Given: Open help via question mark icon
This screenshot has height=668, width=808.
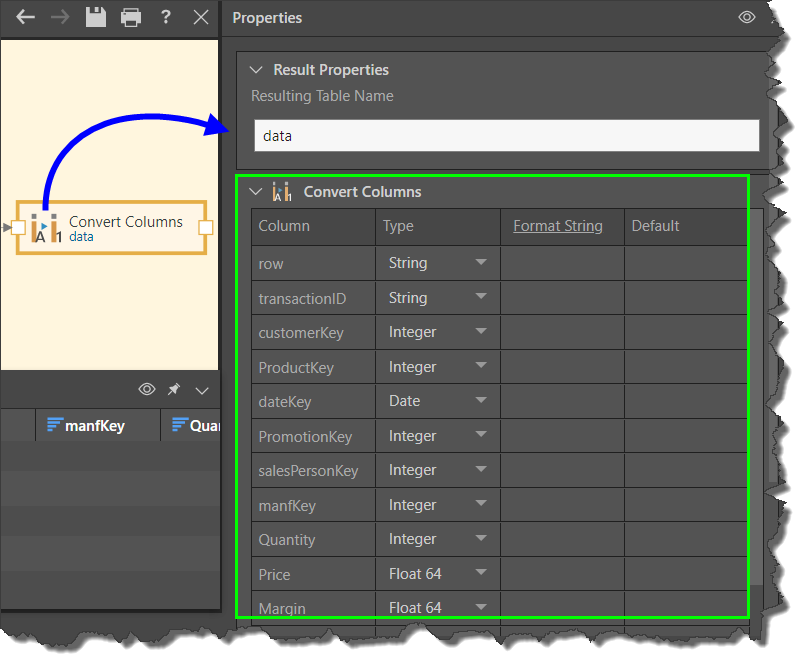Looking at the screenshot, I should point(166,18).
